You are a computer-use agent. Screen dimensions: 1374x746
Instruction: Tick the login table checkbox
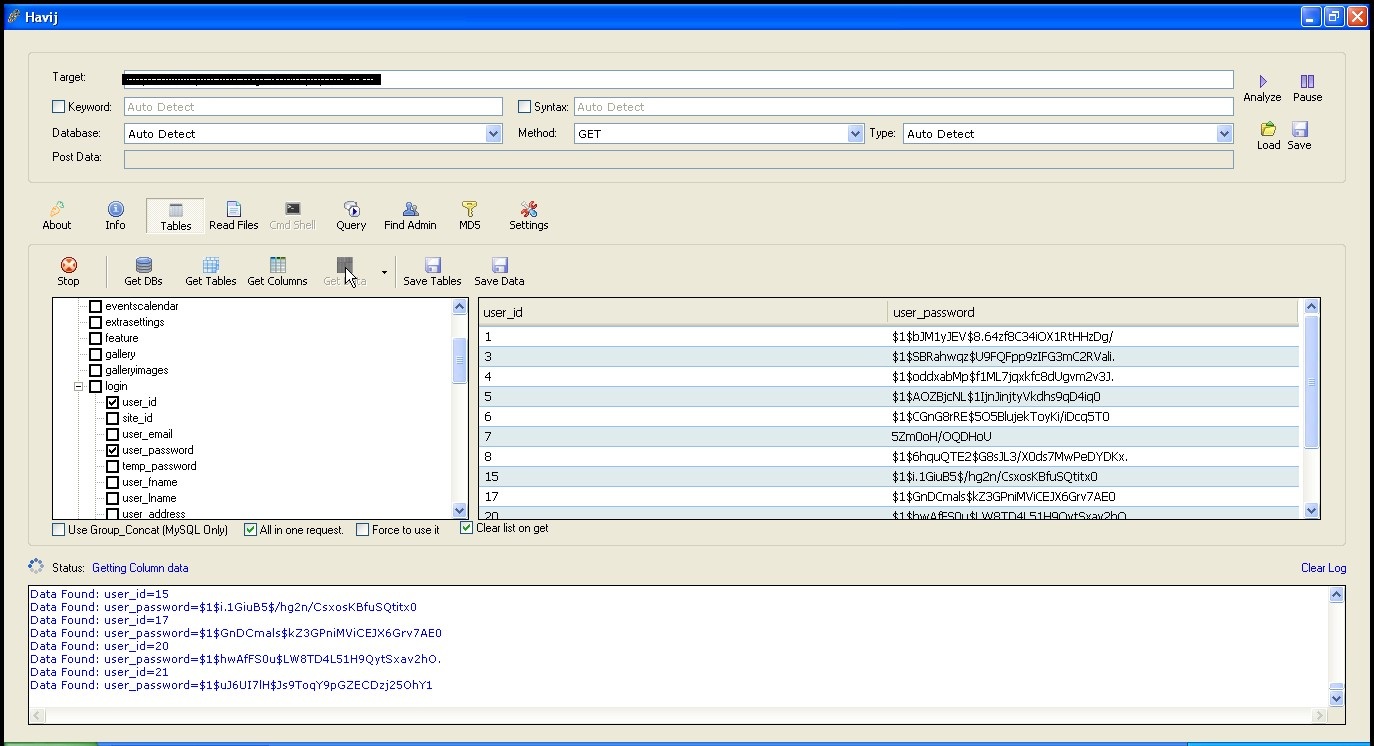pyautogui.click(x=96, y=386)
